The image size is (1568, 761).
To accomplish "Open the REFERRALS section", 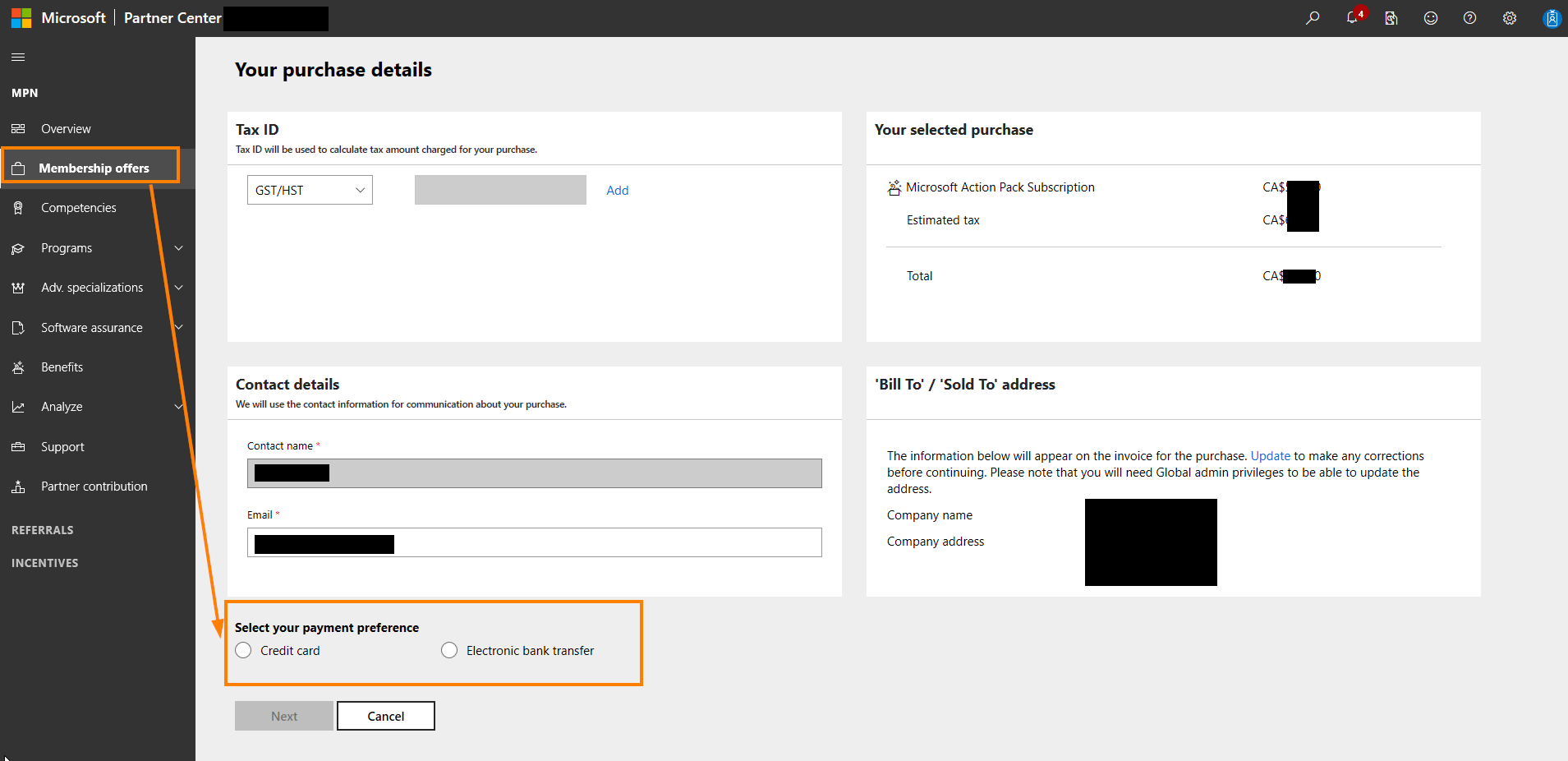I will click(x=43, y=530).
